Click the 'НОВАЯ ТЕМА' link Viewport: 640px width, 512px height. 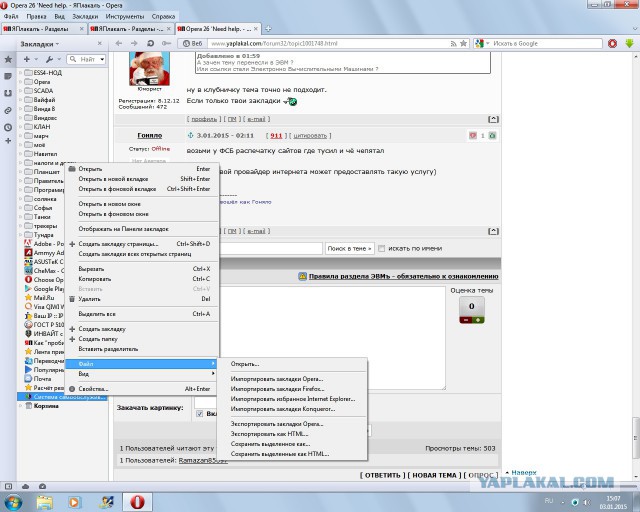point(434,475)
